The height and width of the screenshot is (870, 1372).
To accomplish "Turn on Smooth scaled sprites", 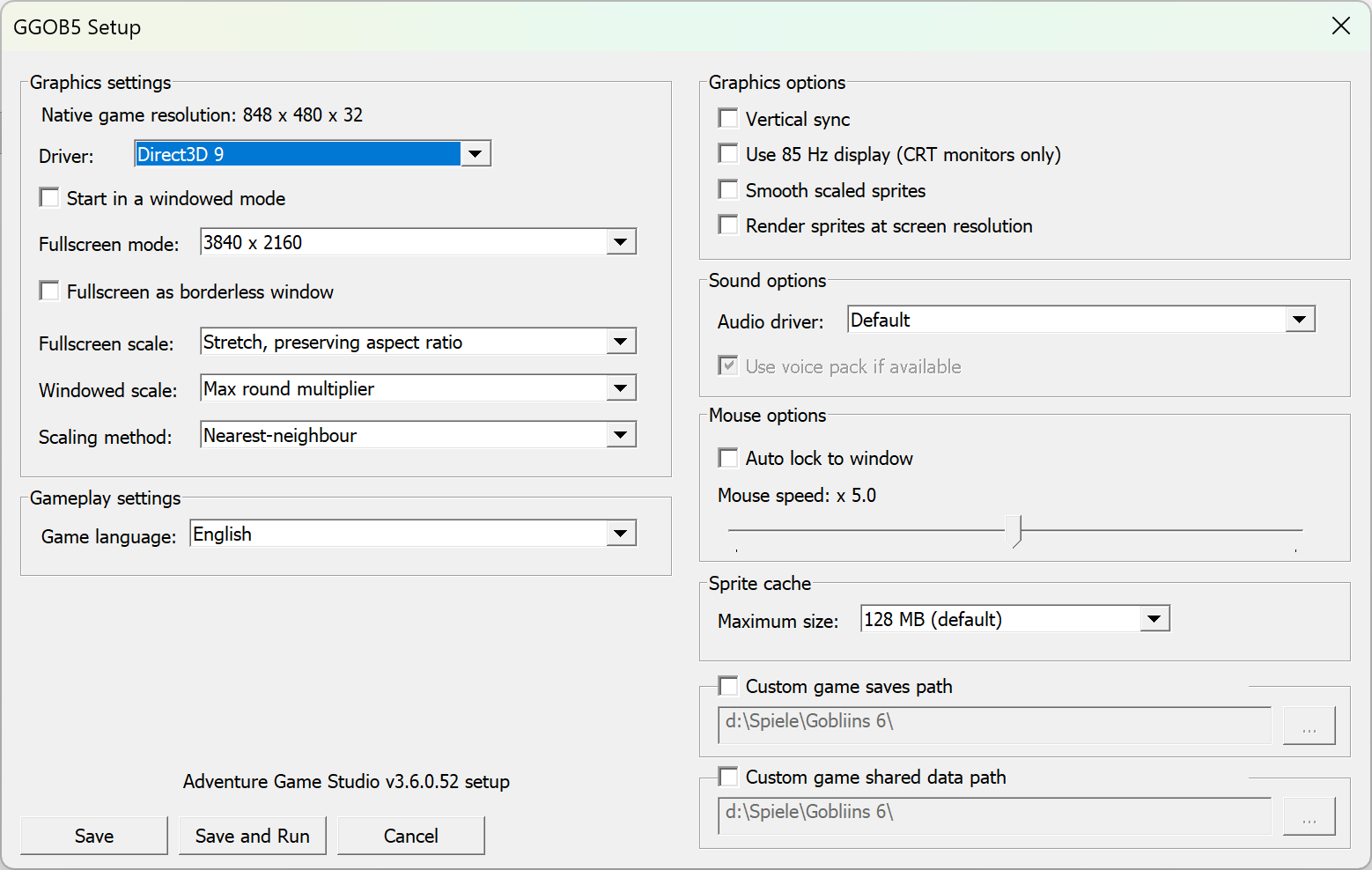I will 728,190.
